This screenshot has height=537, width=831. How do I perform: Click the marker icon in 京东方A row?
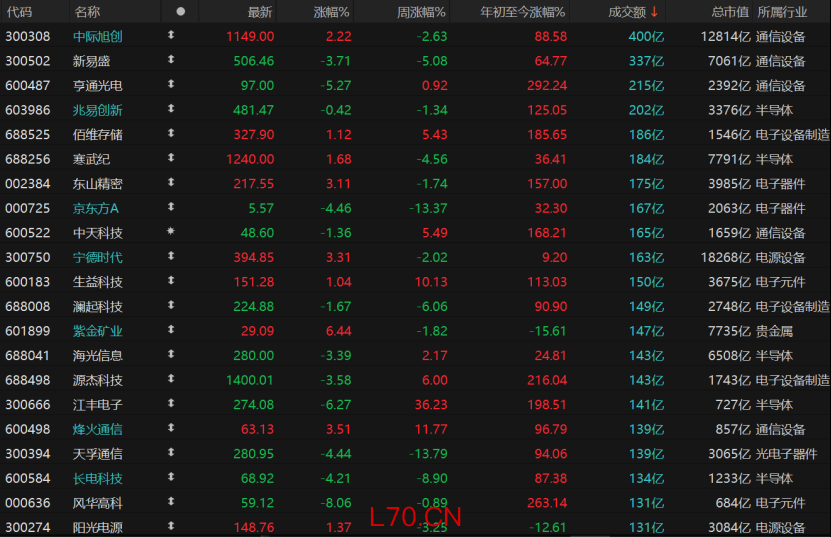[171, 207]
